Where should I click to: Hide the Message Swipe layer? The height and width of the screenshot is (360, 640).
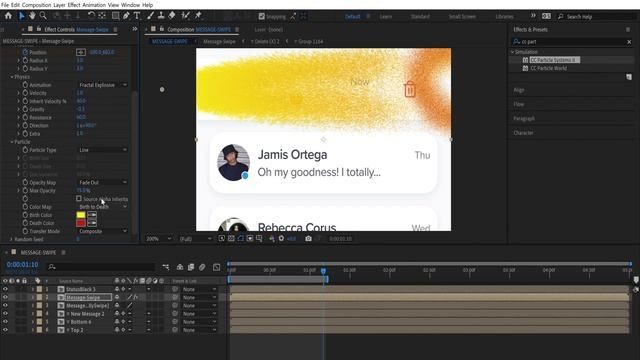pyautogui.click(x=5, y=297)
